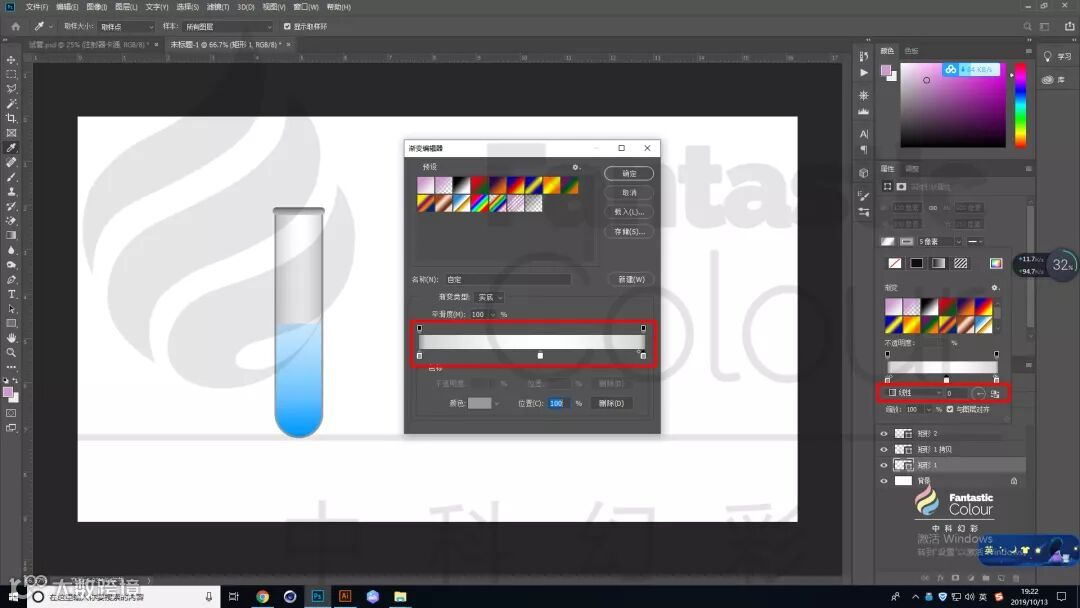
Task: Hide the 矩形 1 拷贝 layer
Action: coord(884,450)
